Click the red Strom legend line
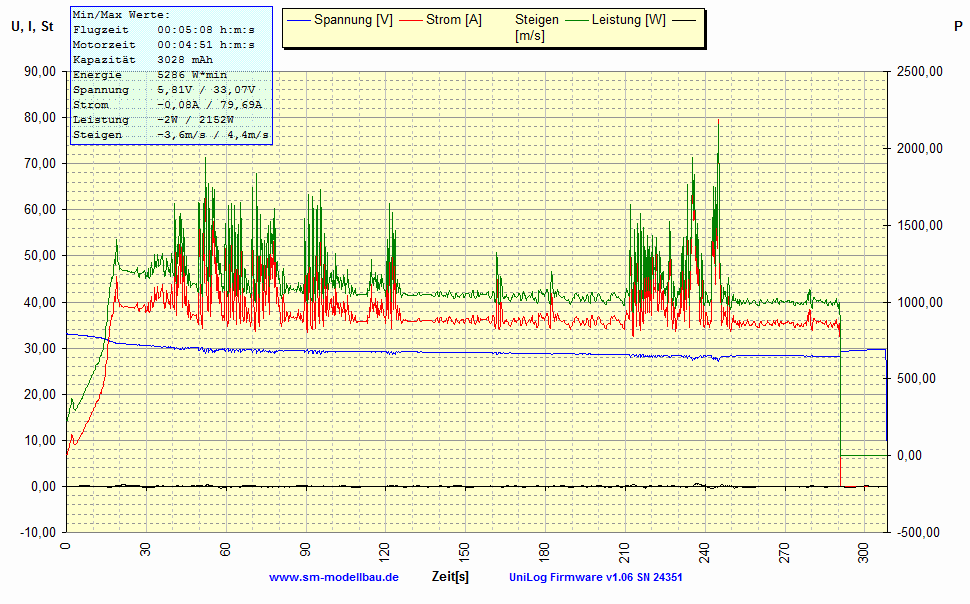This screenshot has width=970, height=604. 411,20
